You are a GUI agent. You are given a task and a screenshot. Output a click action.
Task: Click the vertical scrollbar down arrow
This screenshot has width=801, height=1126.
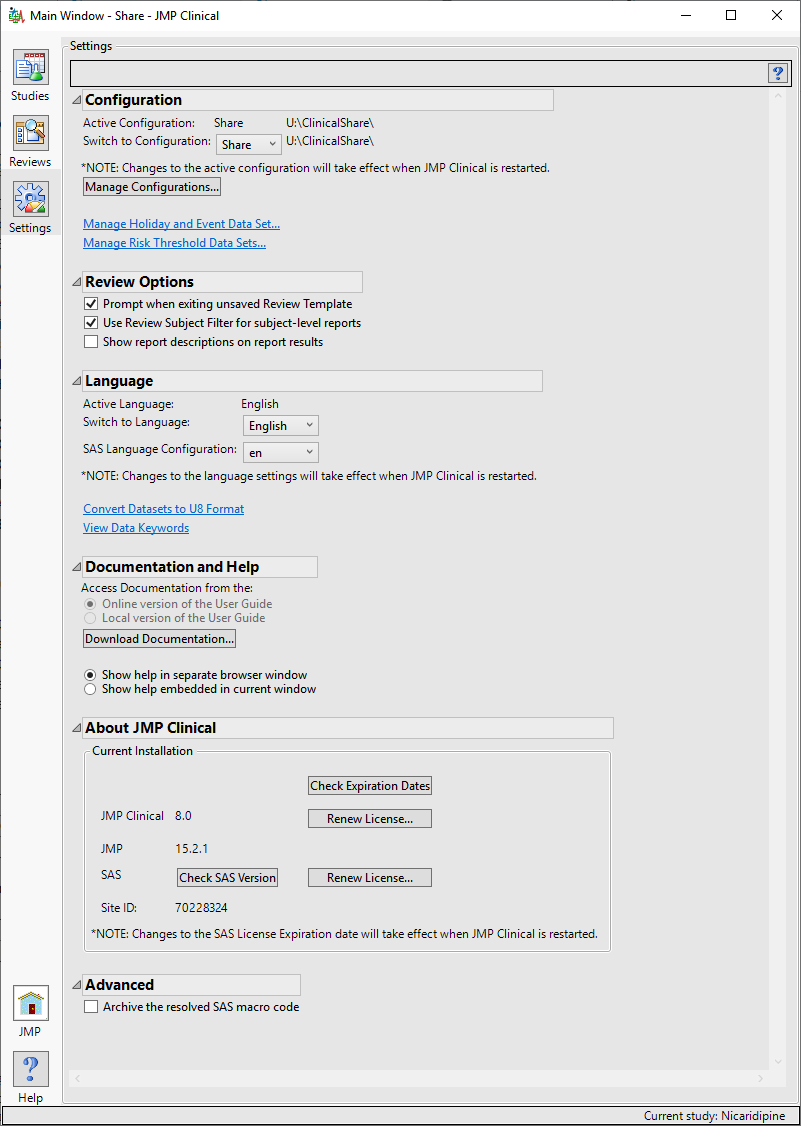pyautogui.click(x=777, y=1061)
